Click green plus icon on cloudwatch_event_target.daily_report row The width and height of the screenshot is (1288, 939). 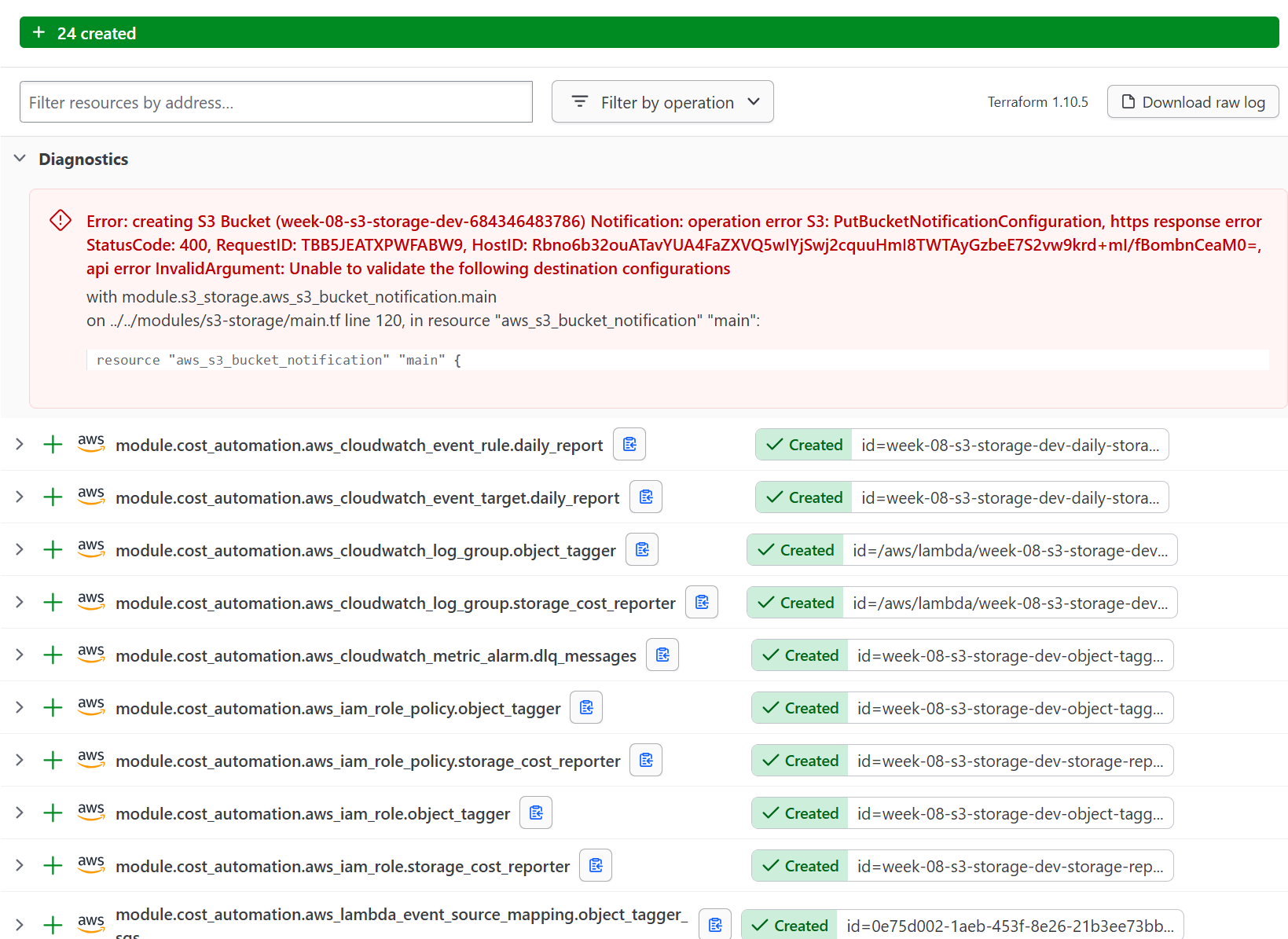coord(53,497)
